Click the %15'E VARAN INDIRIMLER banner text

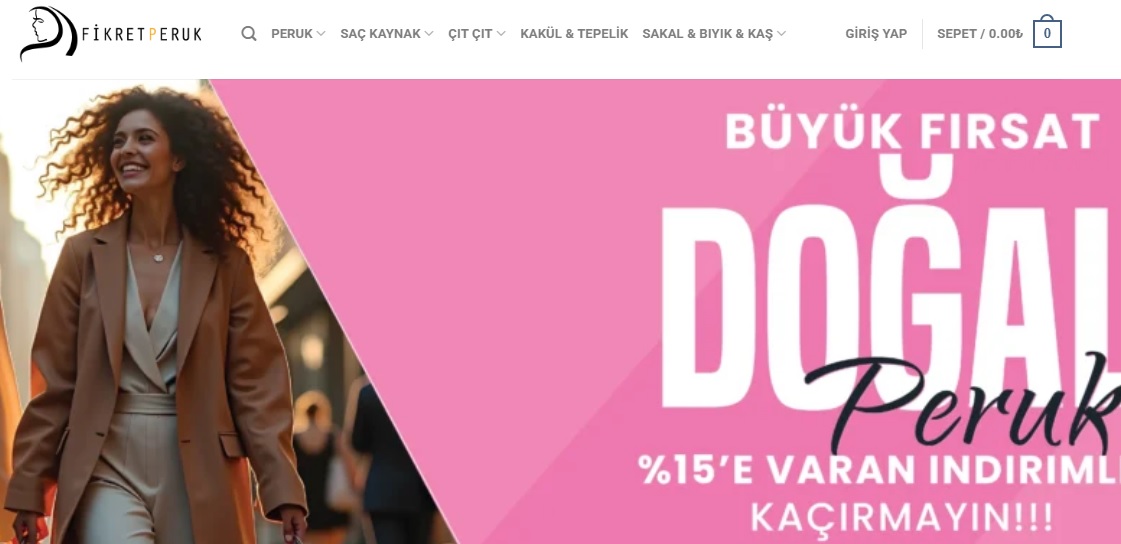[879, 470]
